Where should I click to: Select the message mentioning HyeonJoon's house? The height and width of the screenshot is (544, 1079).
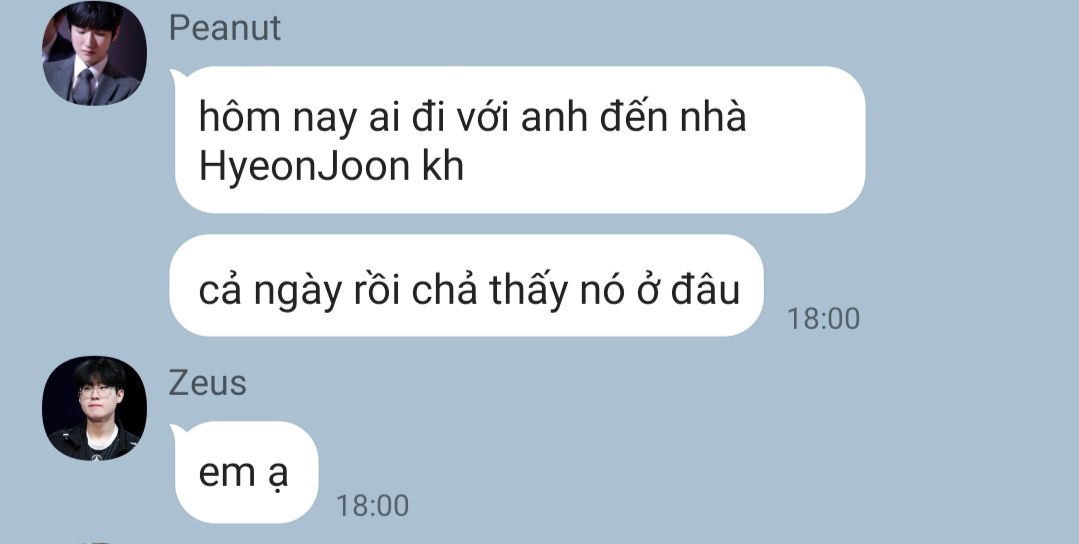(x=520, y=140)
